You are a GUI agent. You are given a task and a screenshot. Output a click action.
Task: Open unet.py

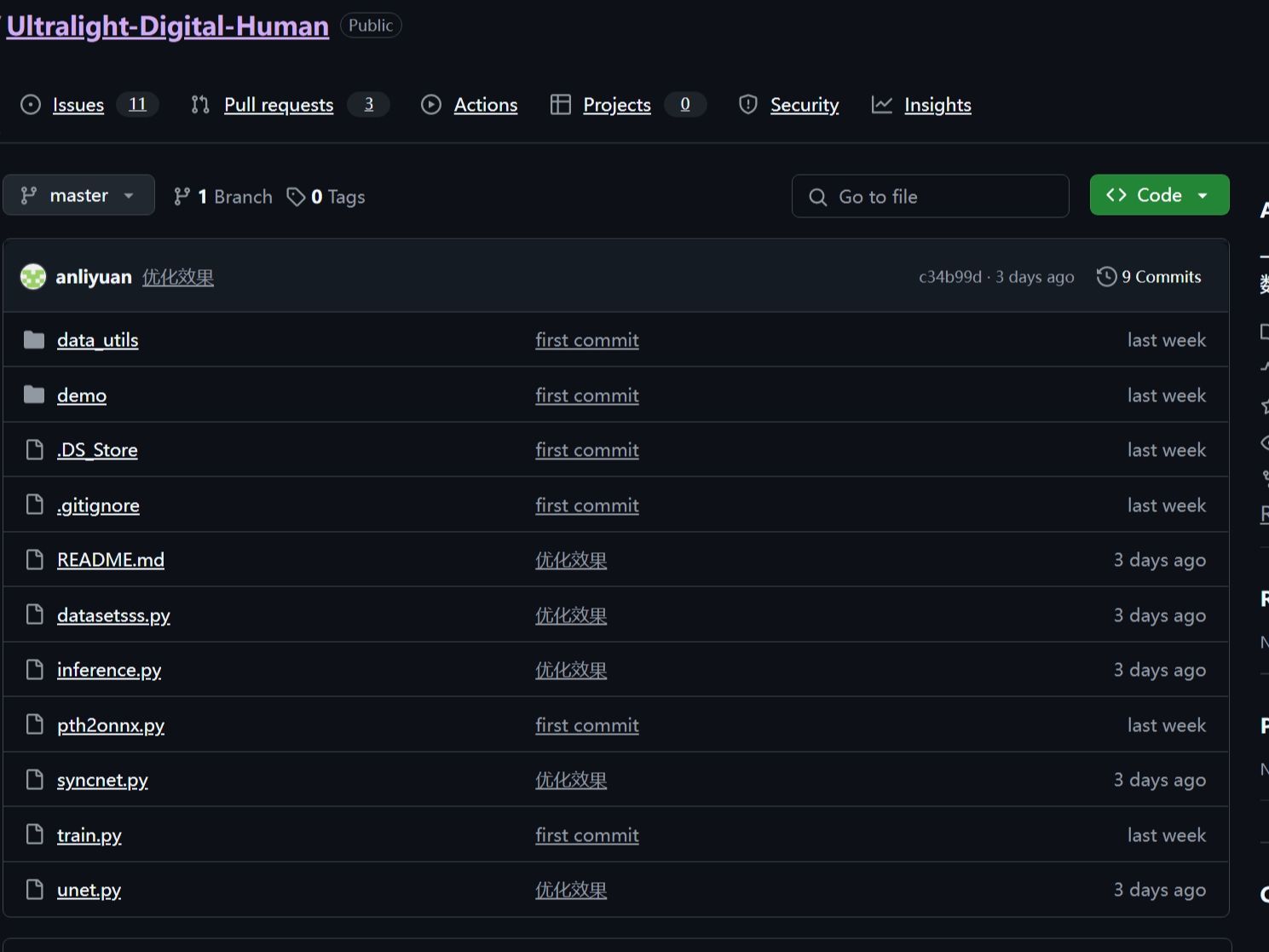point(89,890)
